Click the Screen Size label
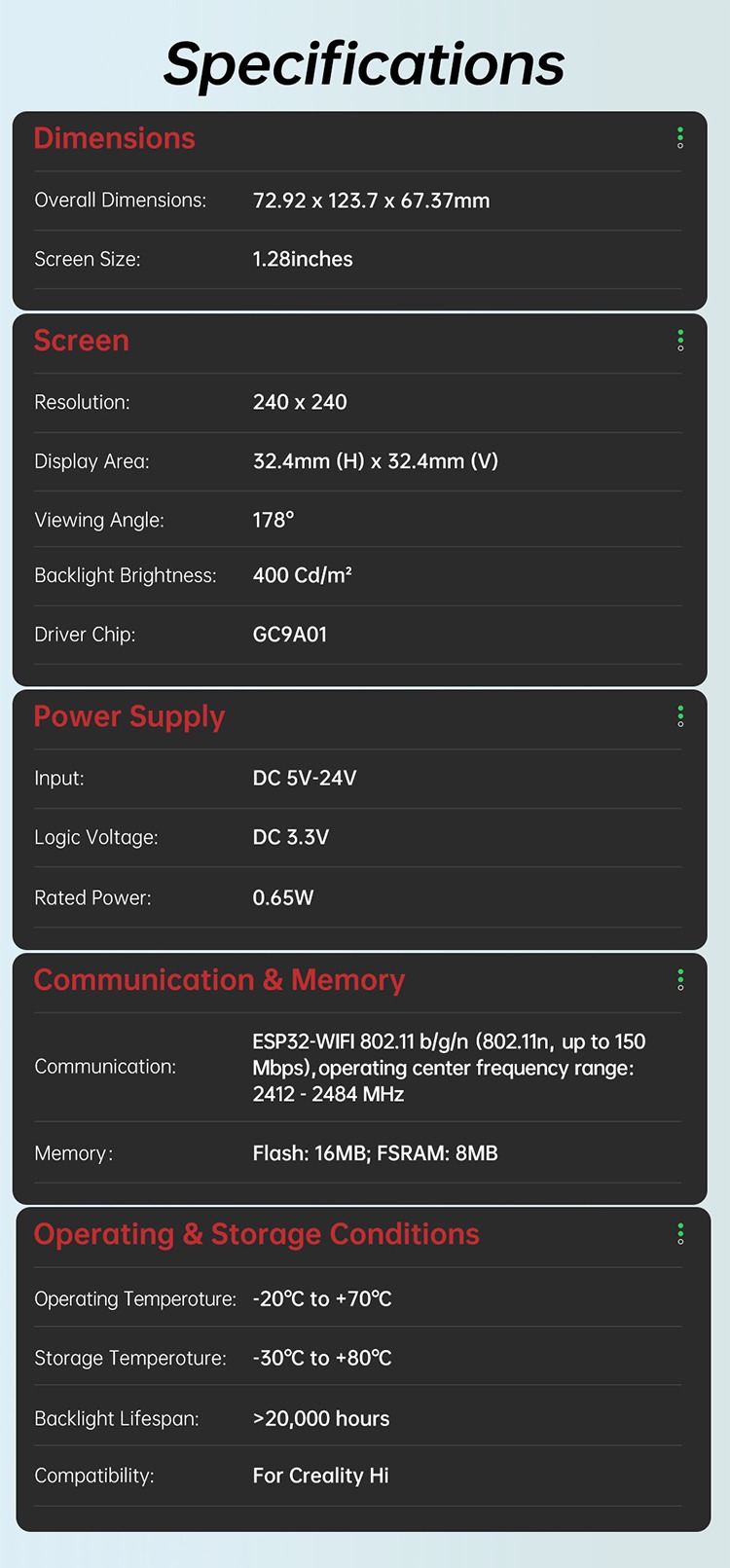This screenshot has height=1568, width=730. tap(88, 259)
